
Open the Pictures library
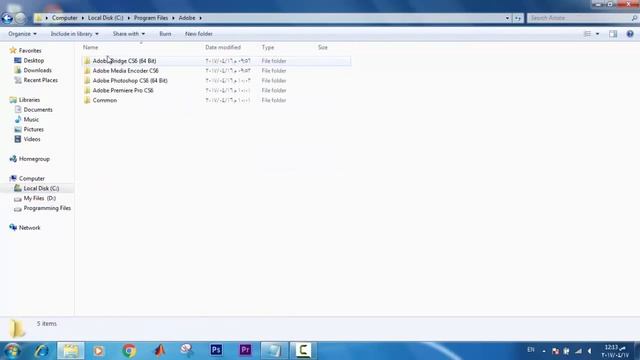point(33,129)
